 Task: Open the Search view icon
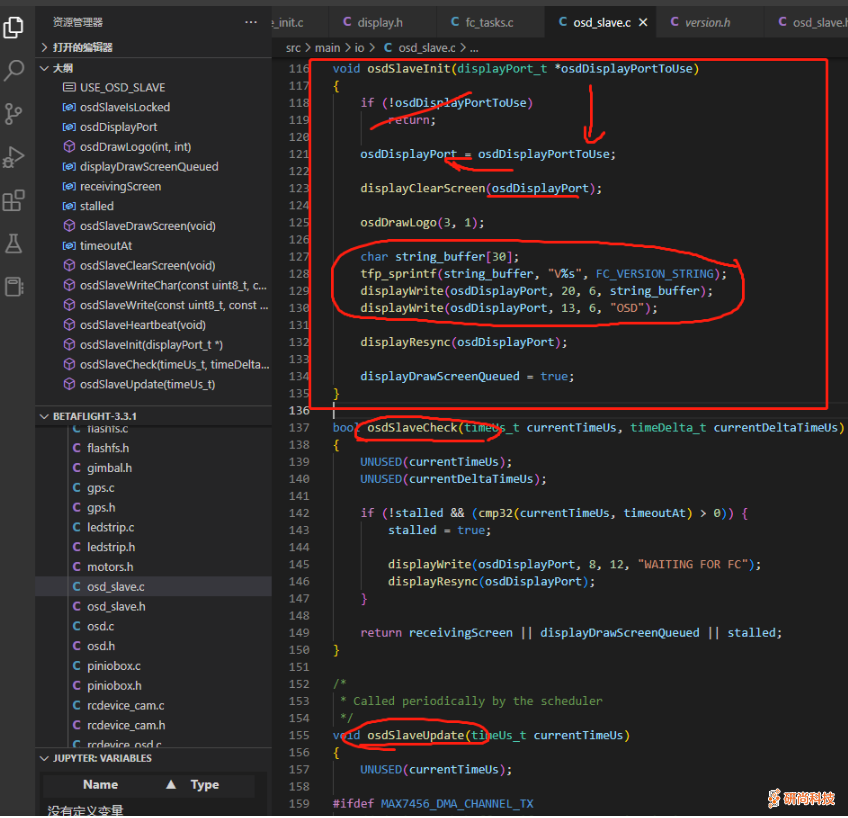pyautogui.click(x=14, y=70)
